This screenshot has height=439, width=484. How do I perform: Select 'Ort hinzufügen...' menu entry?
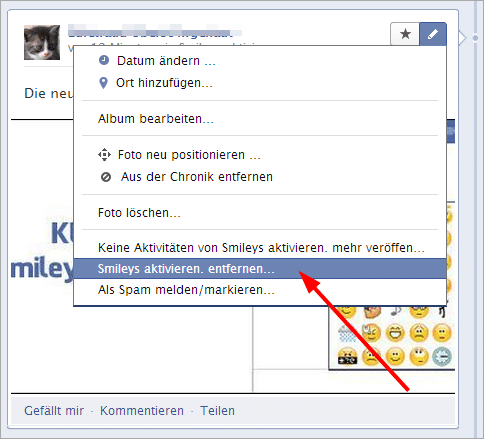(x=260, y=83)
